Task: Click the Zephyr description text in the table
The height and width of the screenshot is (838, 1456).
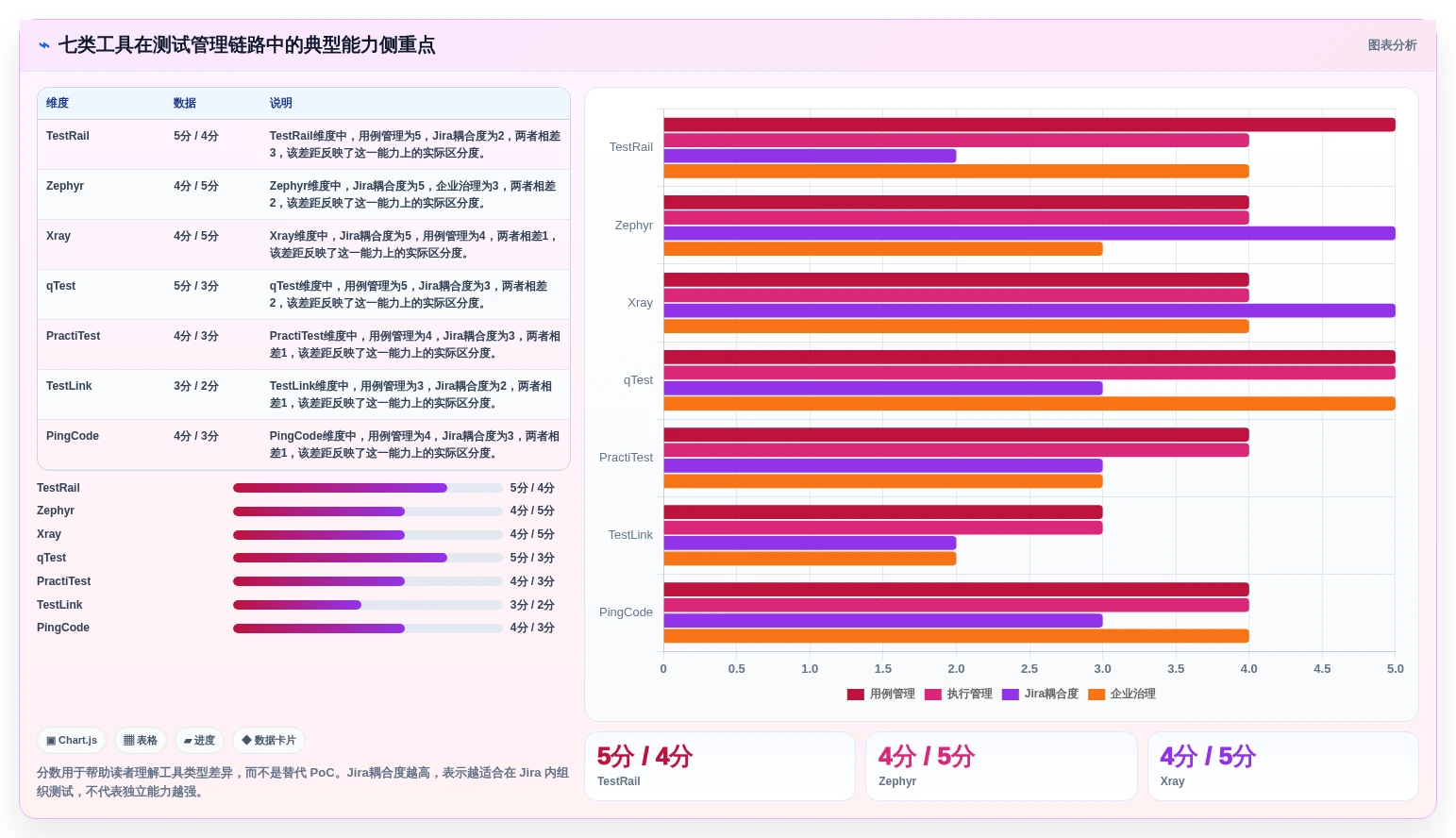Action: [x=413, y=194]
